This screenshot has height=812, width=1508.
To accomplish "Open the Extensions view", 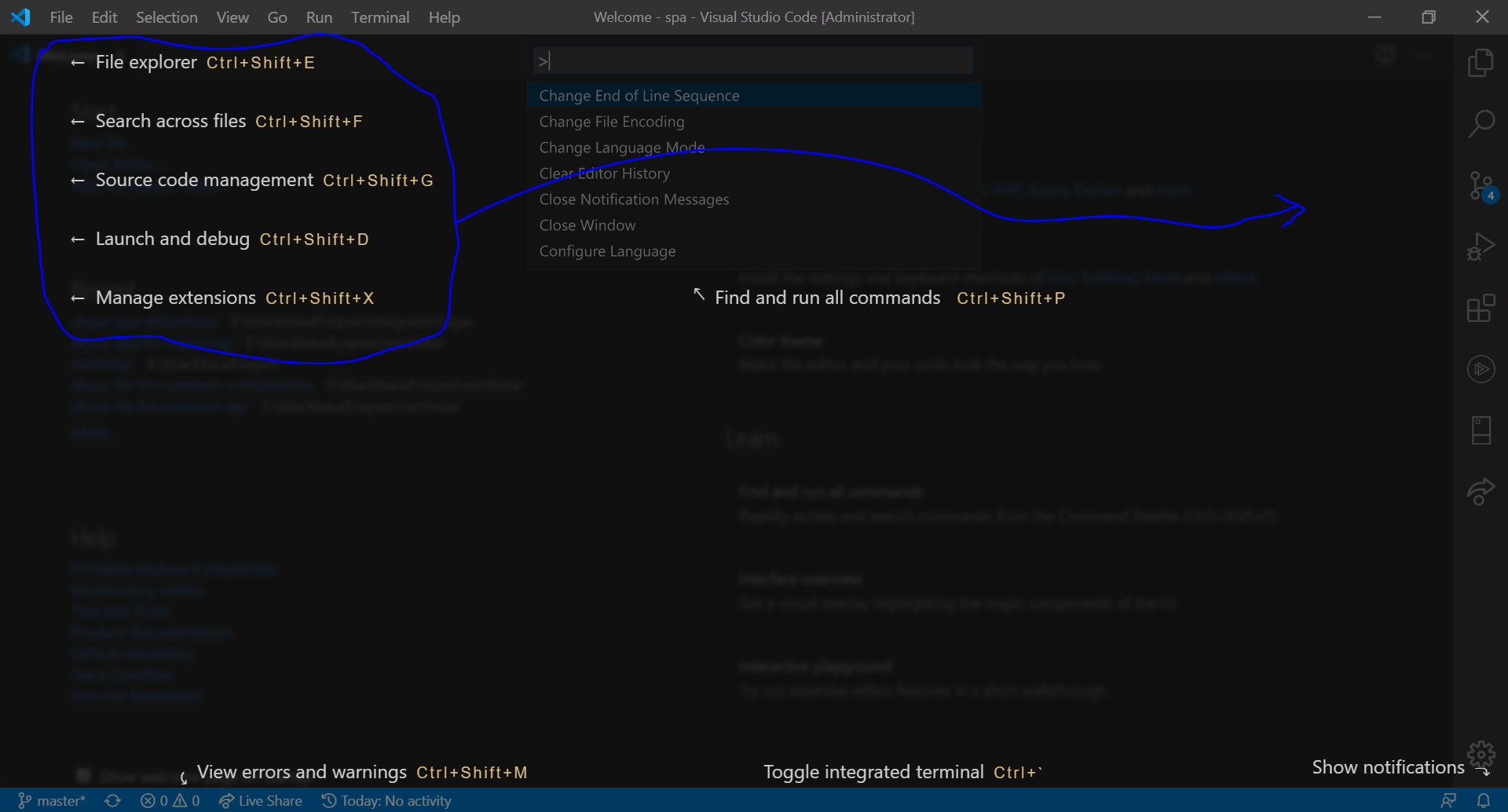I will tap(1481, 308).
